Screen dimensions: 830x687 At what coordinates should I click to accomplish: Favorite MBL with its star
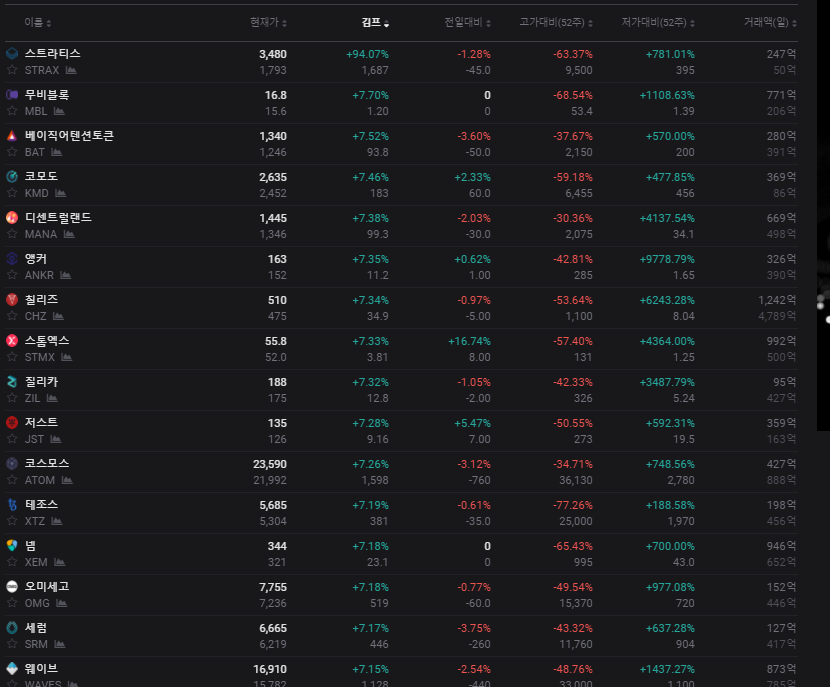12,111
